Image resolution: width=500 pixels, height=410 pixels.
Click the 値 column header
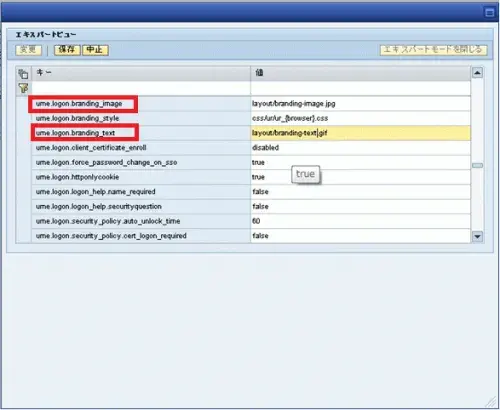[361, 73]
